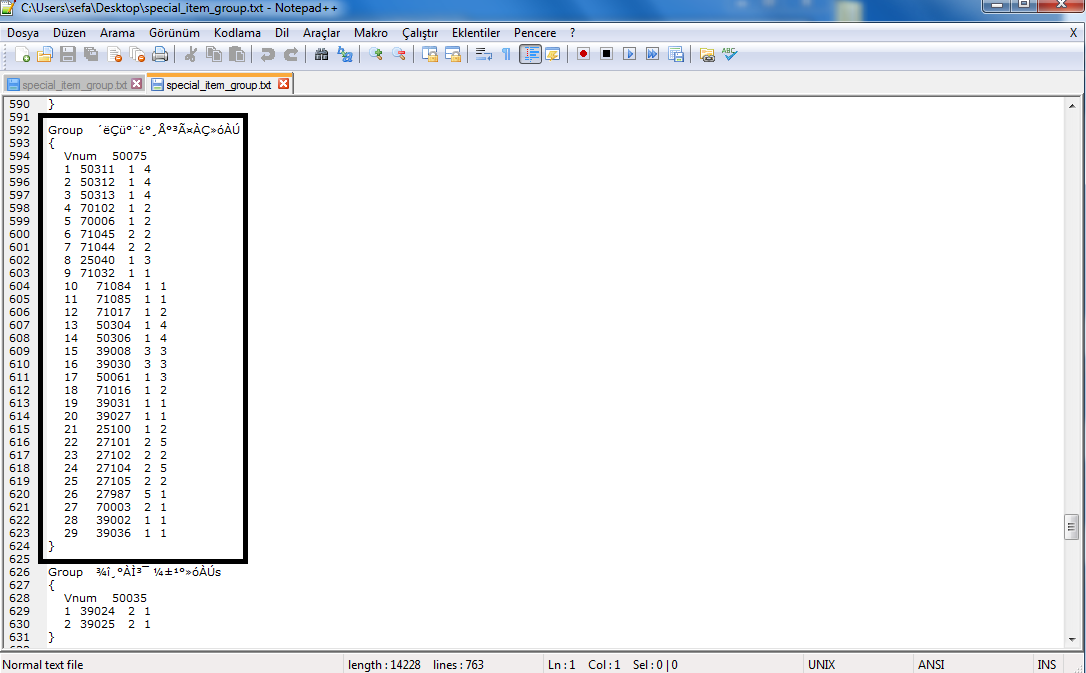
Task: Open the Pencere menu
Action: (x=535, y=33)
